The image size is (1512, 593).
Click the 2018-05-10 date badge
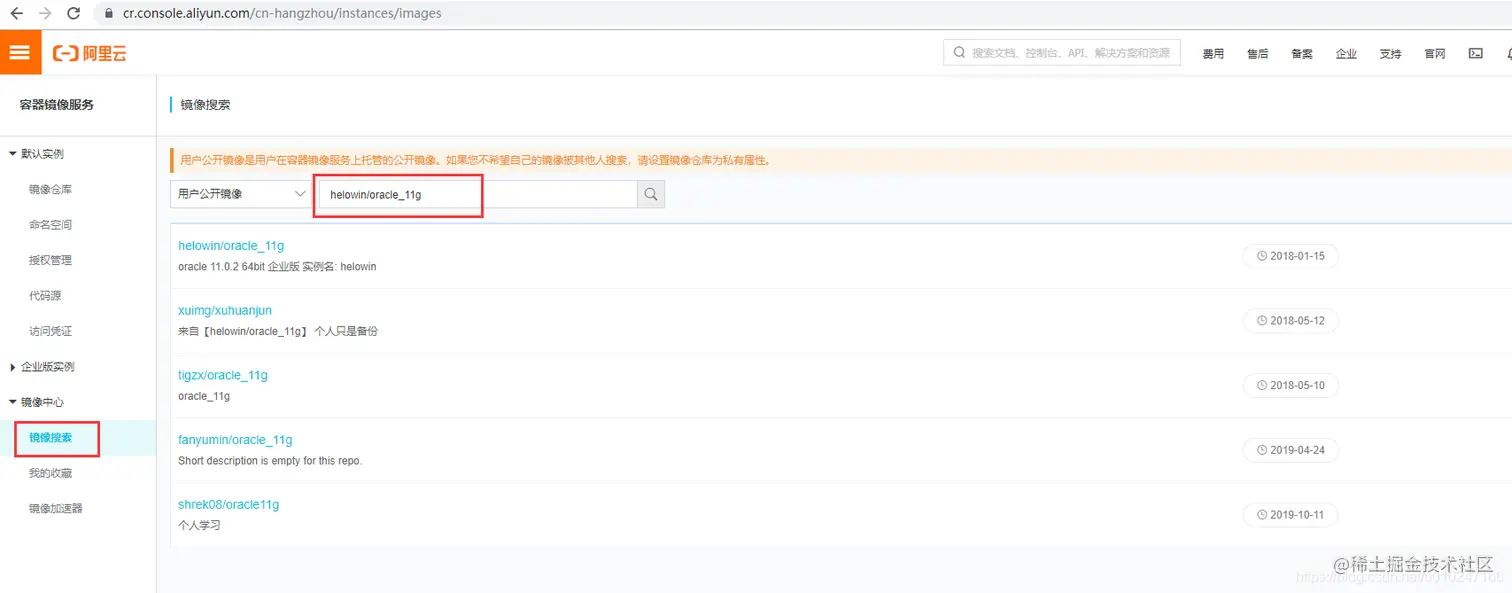(1290, 386)
